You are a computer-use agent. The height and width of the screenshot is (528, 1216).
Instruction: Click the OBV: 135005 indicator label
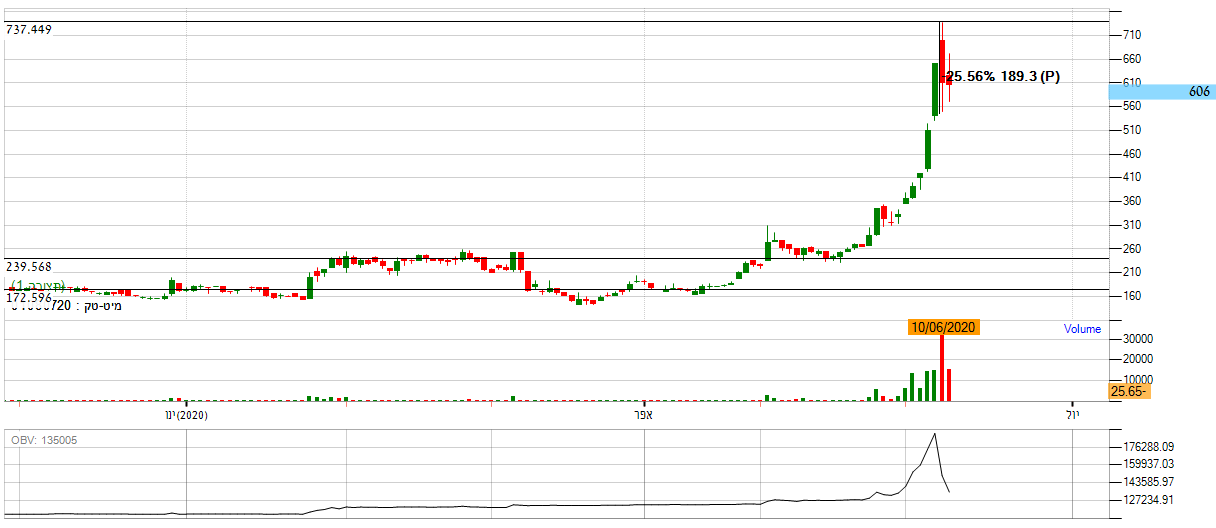[44, 440]
